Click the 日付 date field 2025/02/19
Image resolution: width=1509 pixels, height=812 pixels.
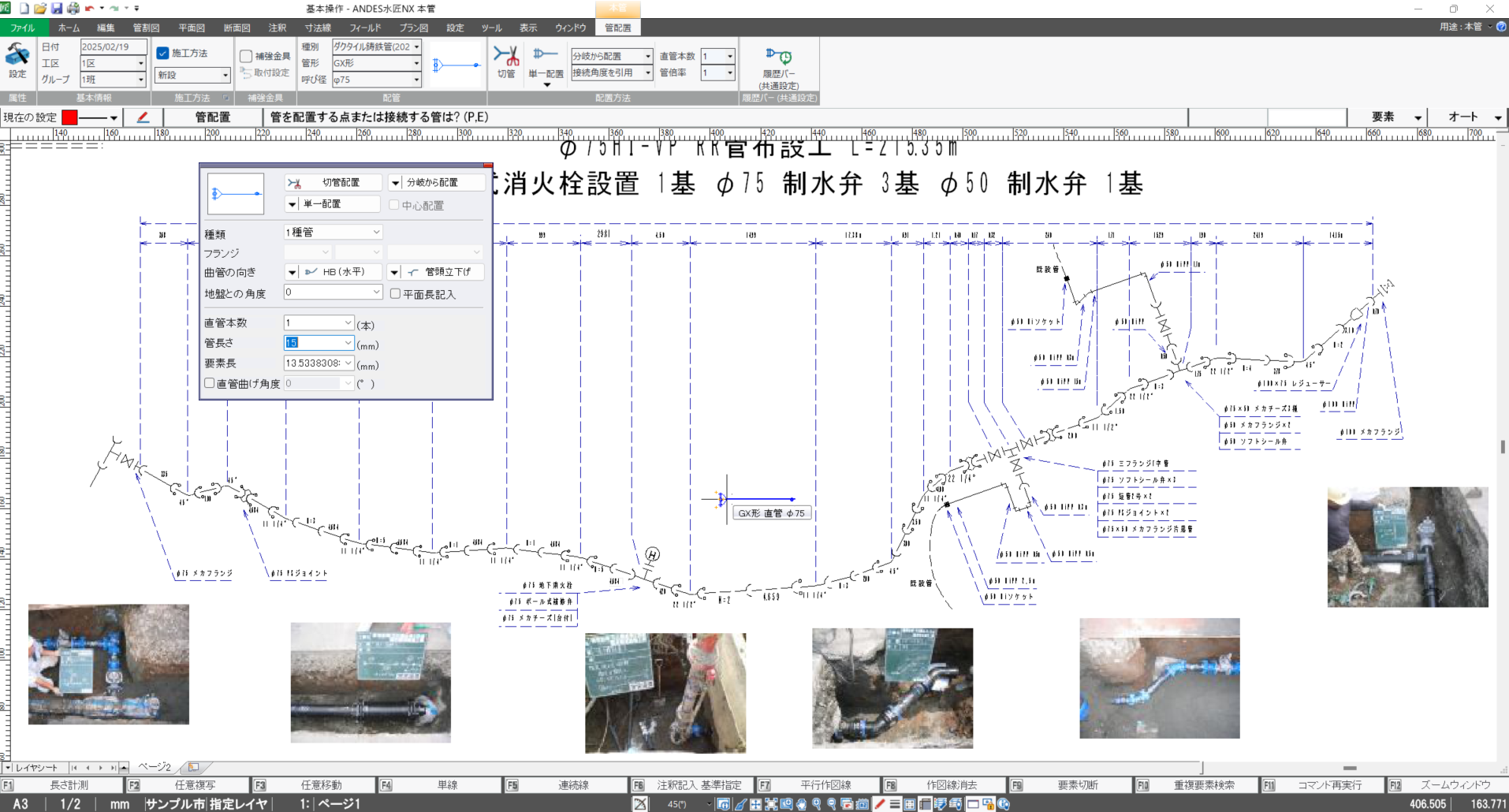pos(113,47)
